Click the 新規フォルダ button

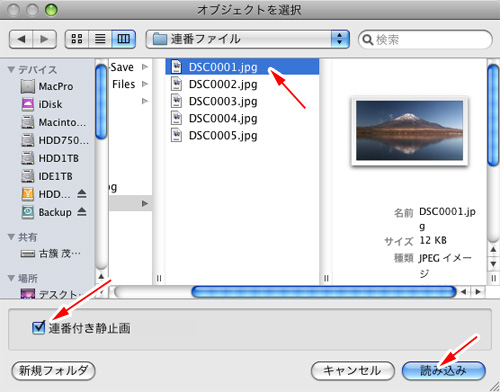point(53,371)
